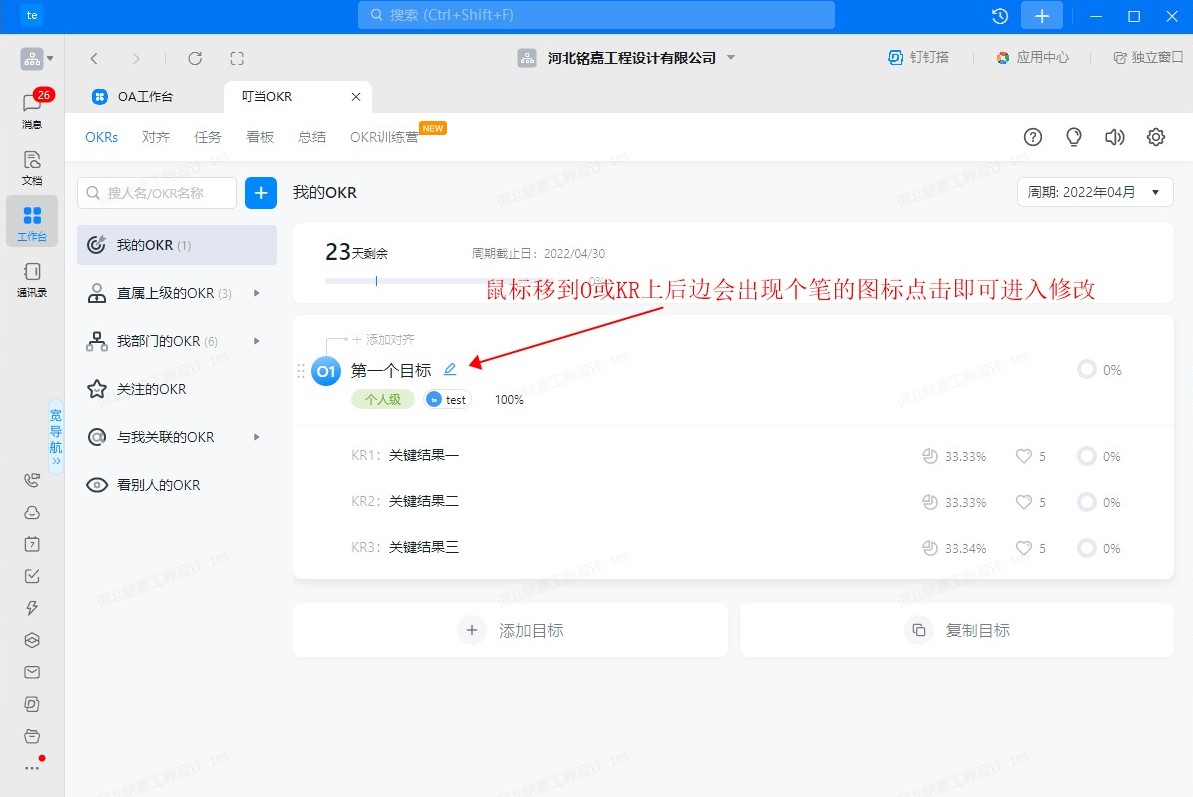
Task: Open 消息 in the left sidebar
Action: pos(32,110)
